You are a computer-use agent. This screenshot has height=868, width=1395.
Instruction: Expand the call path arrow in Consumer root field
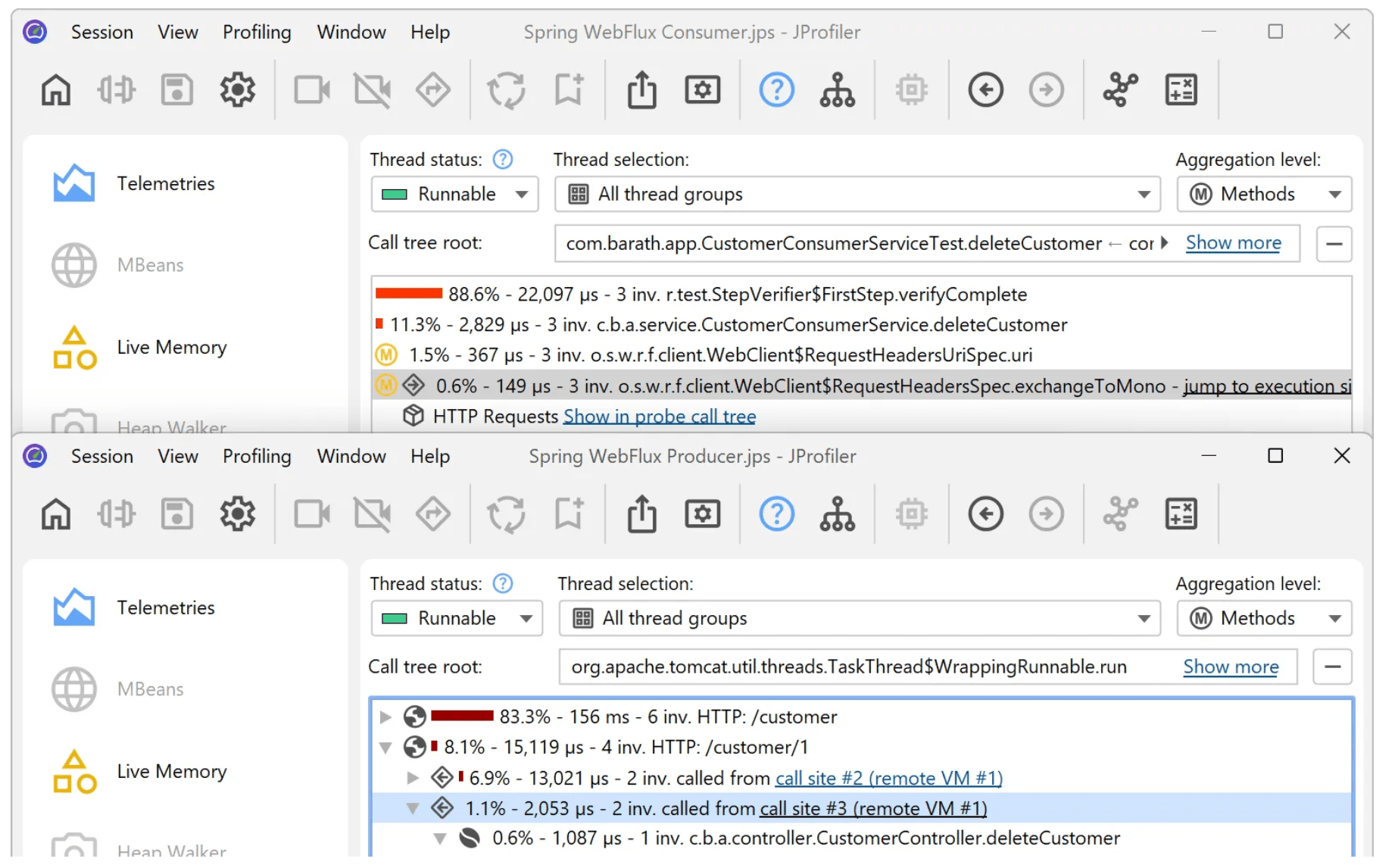1165,243
